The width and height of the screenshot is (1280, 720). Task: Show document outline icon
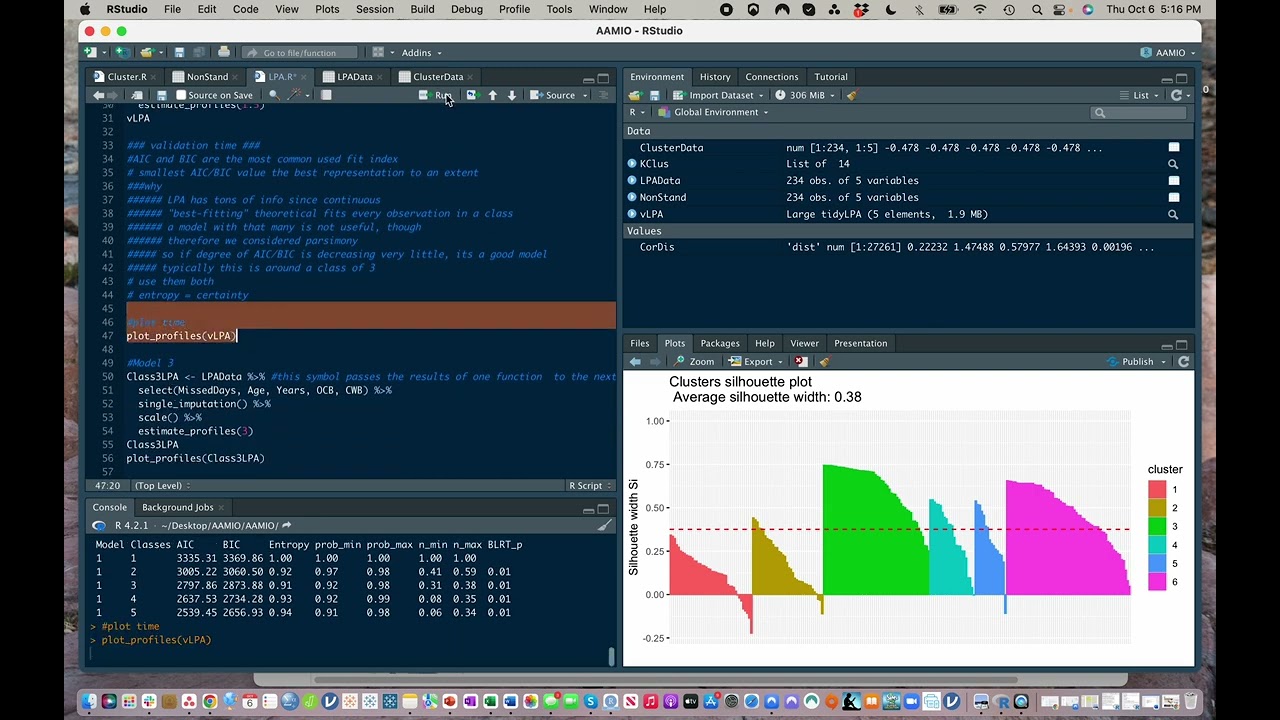603,95
